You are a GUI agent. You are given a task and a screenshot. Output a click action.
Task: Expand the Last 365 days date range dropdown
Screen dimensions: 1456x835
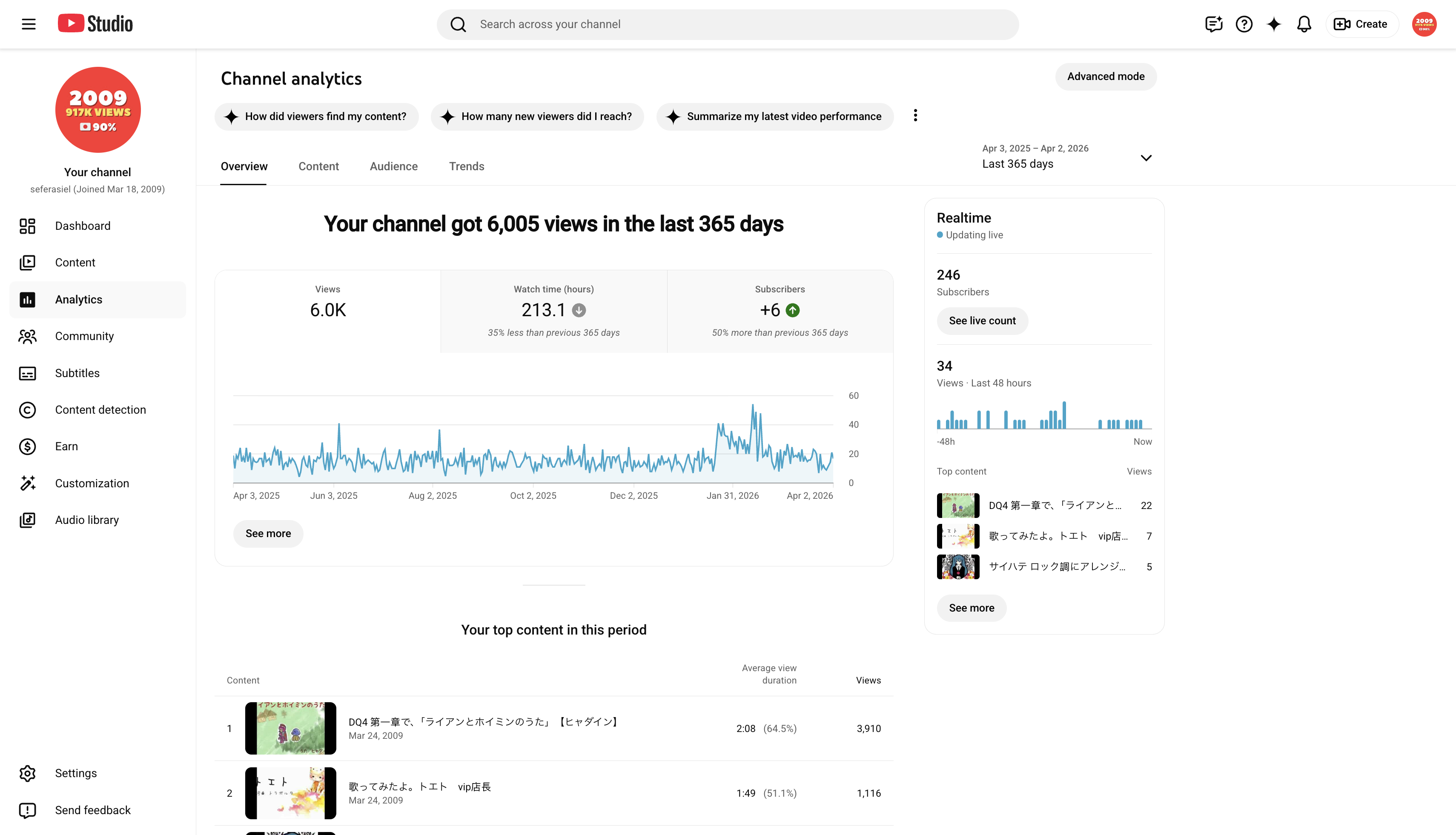1067,157
